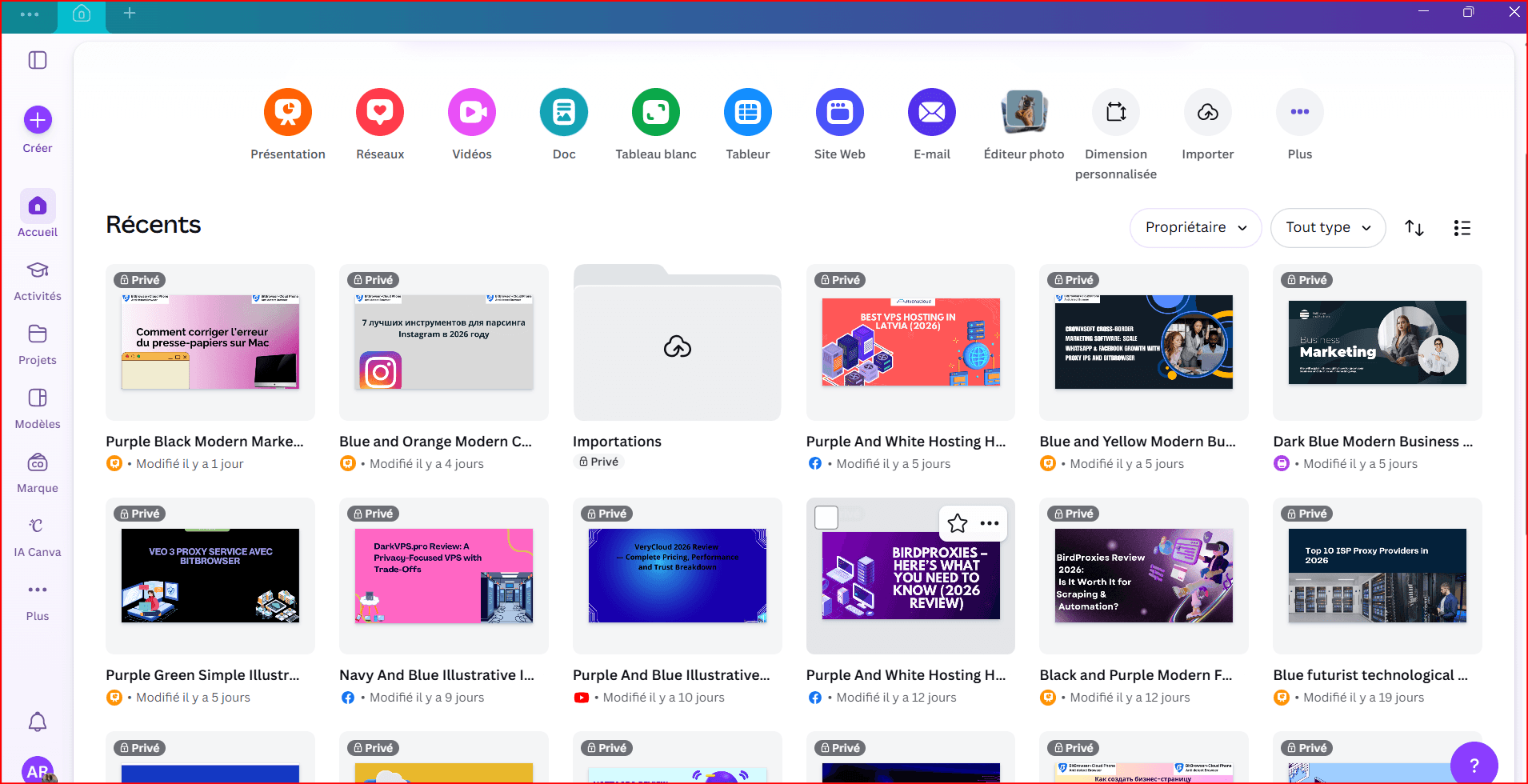Open the Éditeur photo shortcut
Viewport: 1528px width, 784px height.
coord(1024,112)
